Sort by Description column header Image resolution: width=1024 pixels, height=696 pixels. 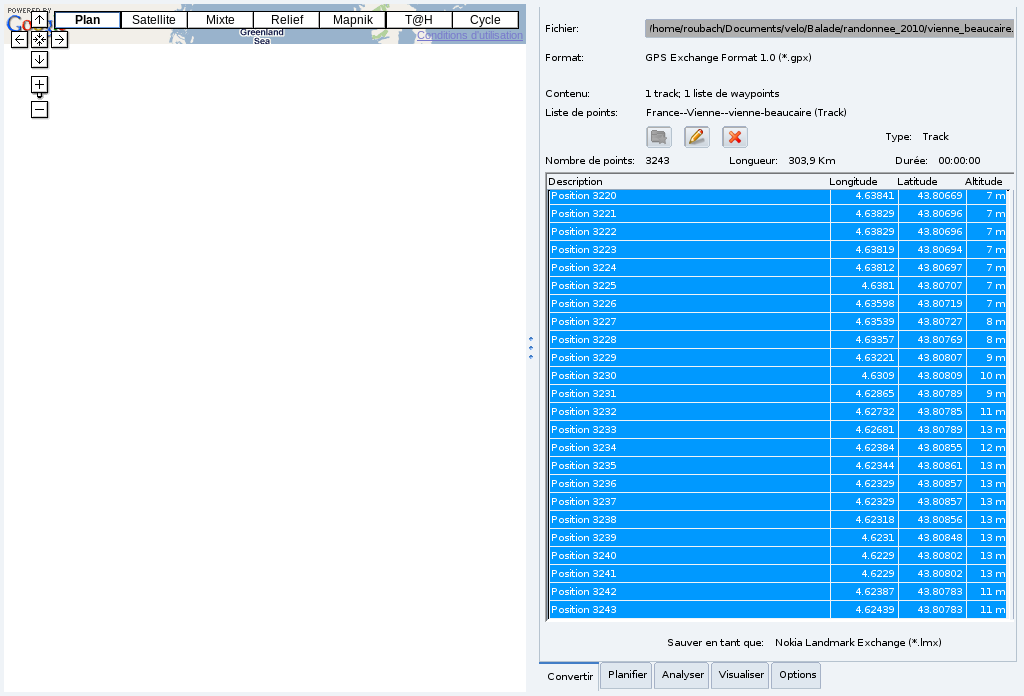point(686,182)
